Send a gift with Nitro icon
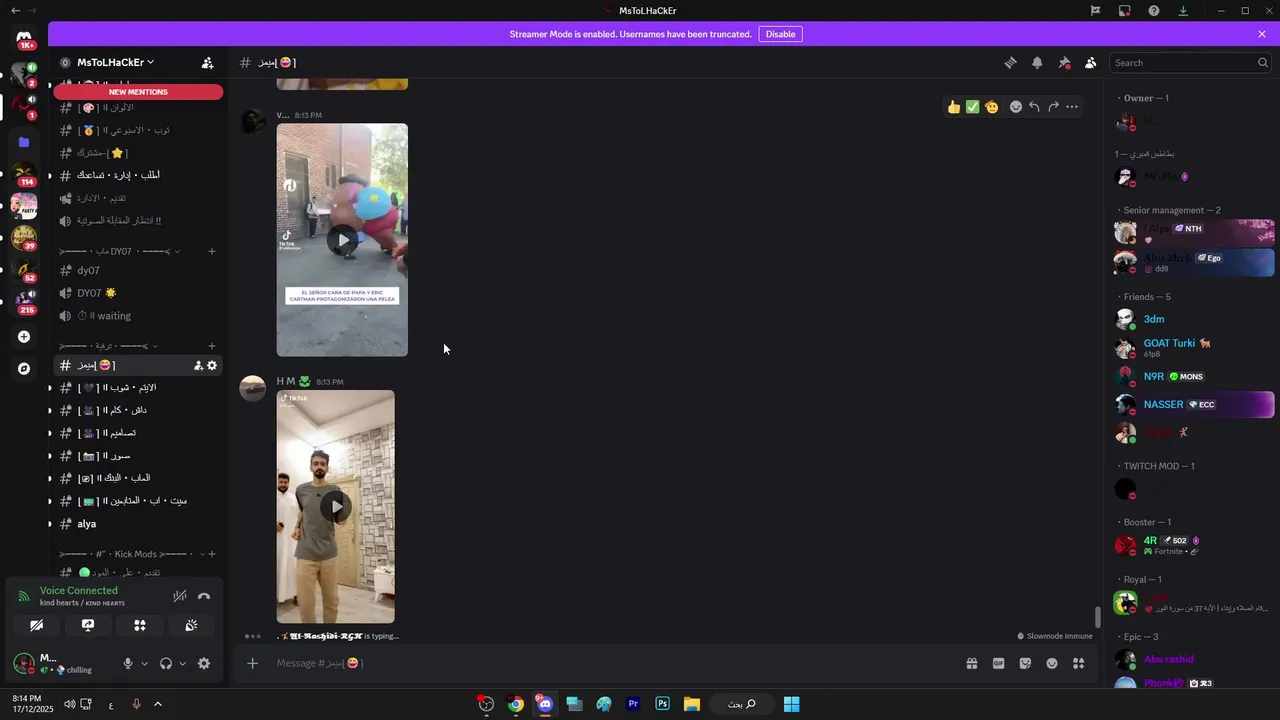 point(971,663)
